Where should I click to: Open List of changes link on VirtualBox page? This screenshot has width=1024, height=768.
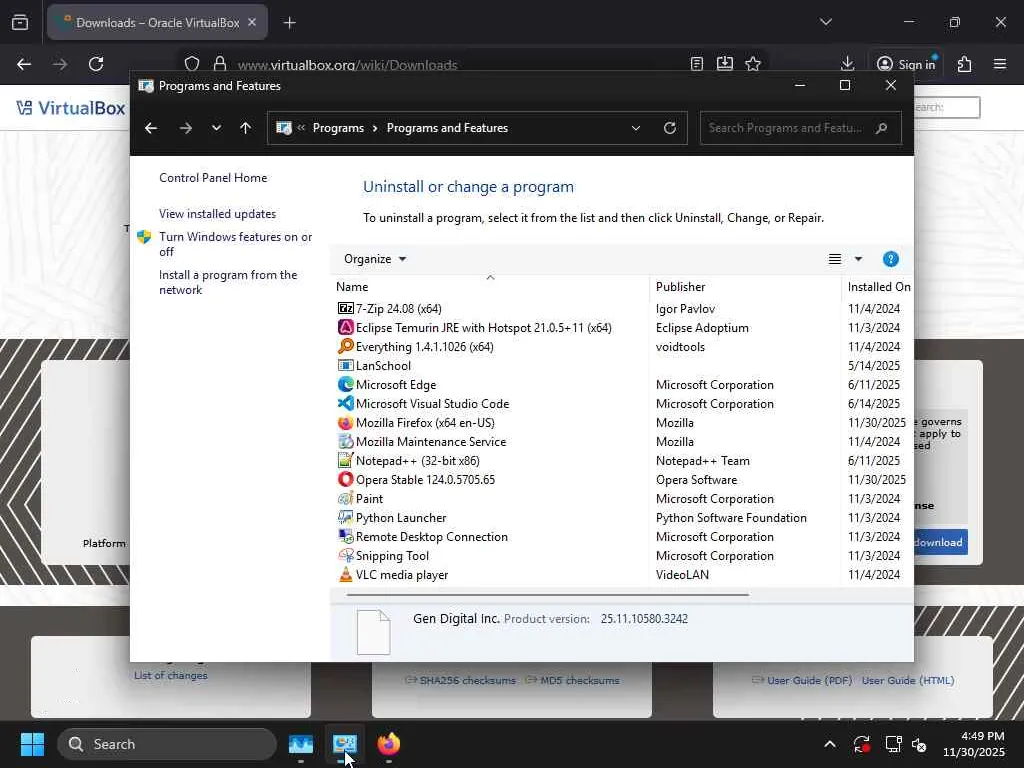pyautogui.click(x=170, y=675)
